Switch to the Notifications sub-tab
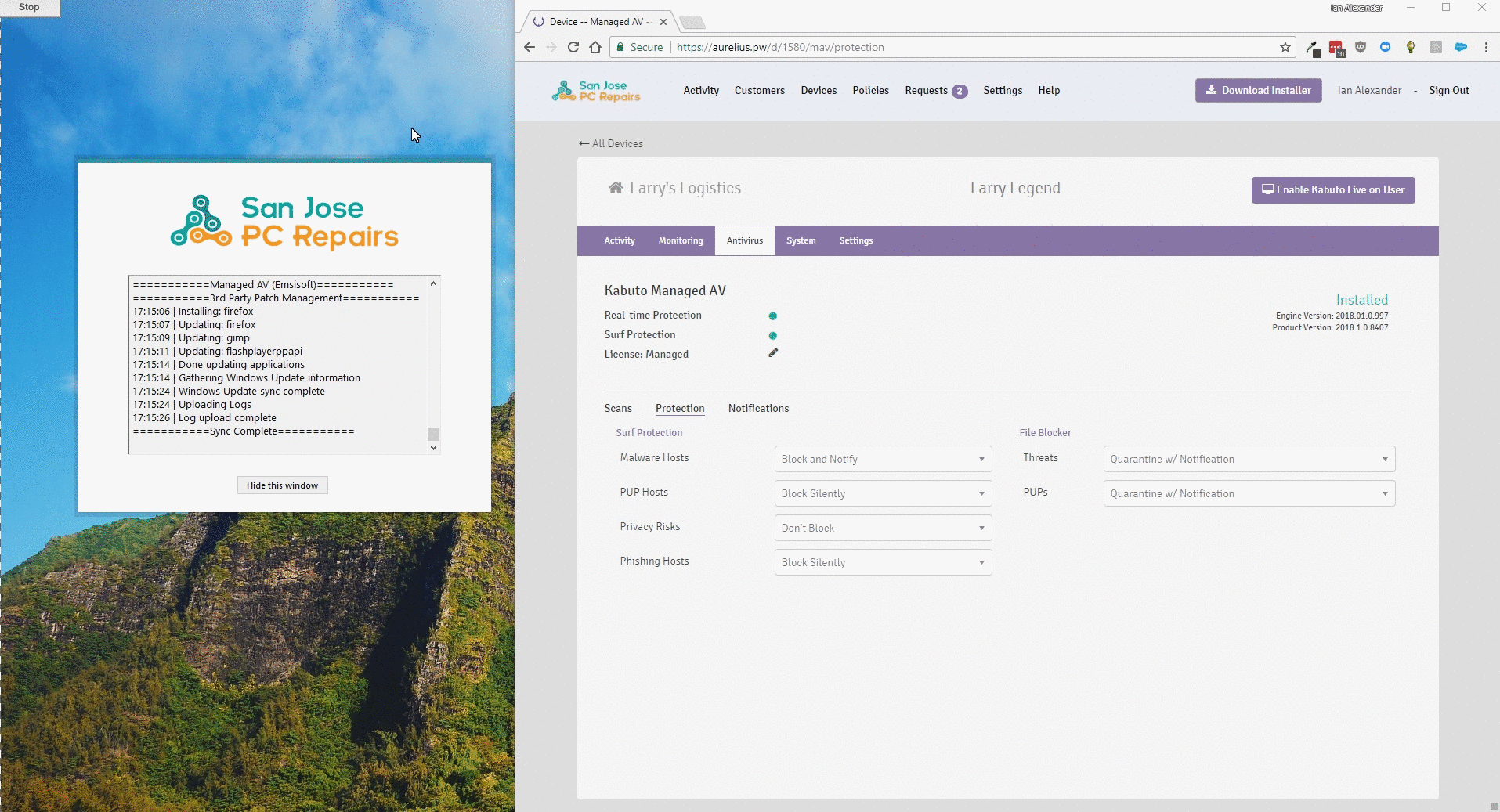1500x812 pixels. (x=758, y=409)
